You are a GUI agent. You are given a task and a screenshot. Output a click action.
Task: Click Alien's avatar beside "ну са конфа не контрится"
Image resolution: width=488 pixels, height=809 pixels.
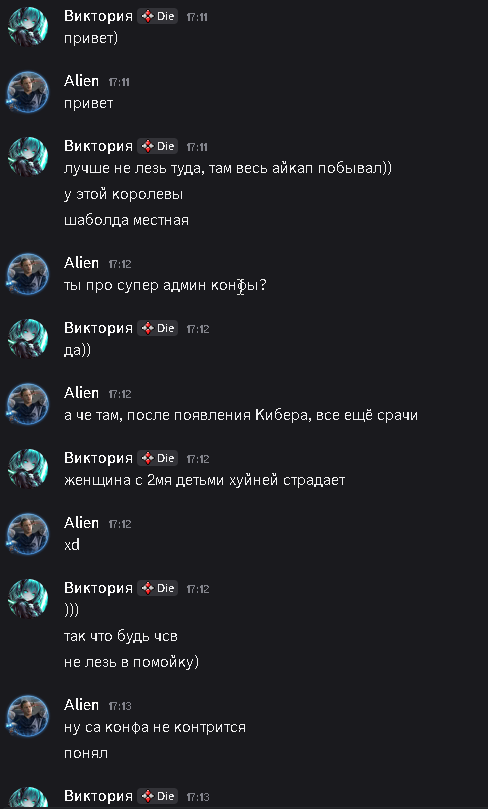tap(28, 715)
